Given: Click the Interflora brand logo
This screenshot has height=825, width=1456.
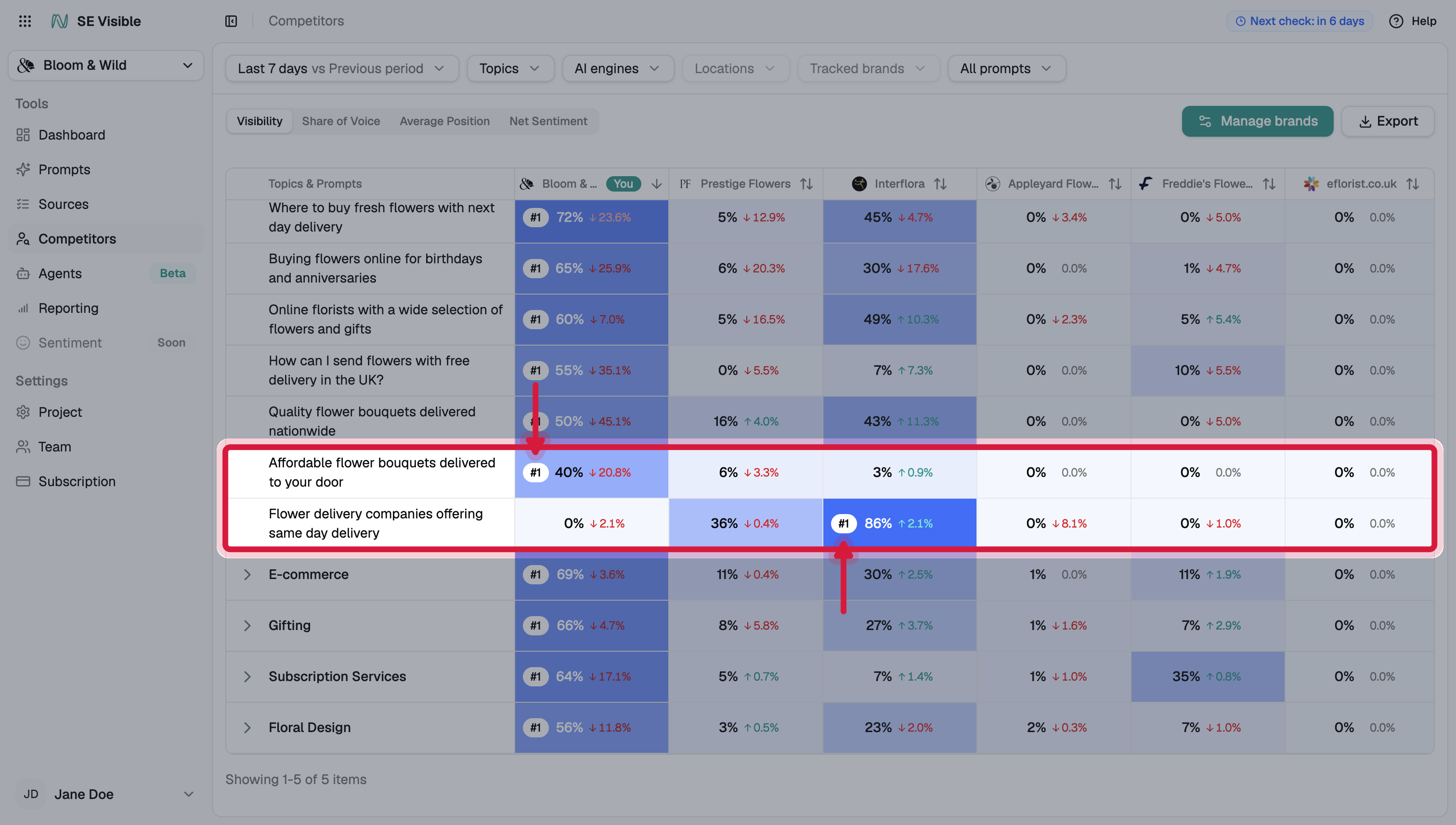Looking at the screenshot, I should [859, 183].
